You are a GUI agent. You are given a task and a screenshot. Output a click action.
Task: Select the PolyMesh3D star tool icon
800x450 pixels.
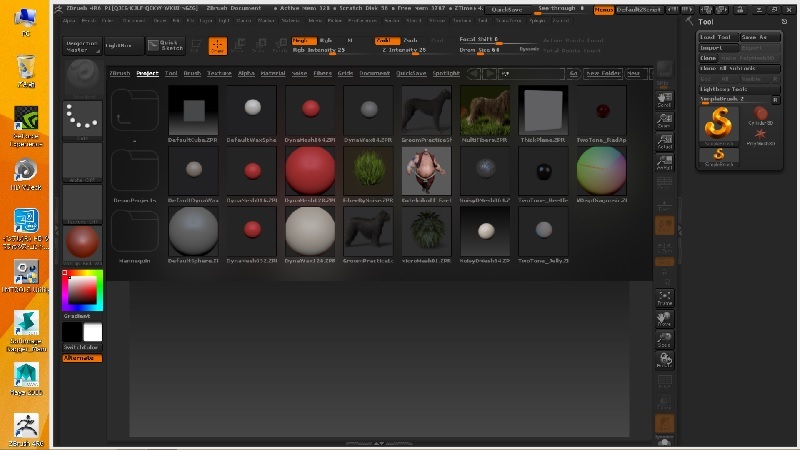[760, 136]
